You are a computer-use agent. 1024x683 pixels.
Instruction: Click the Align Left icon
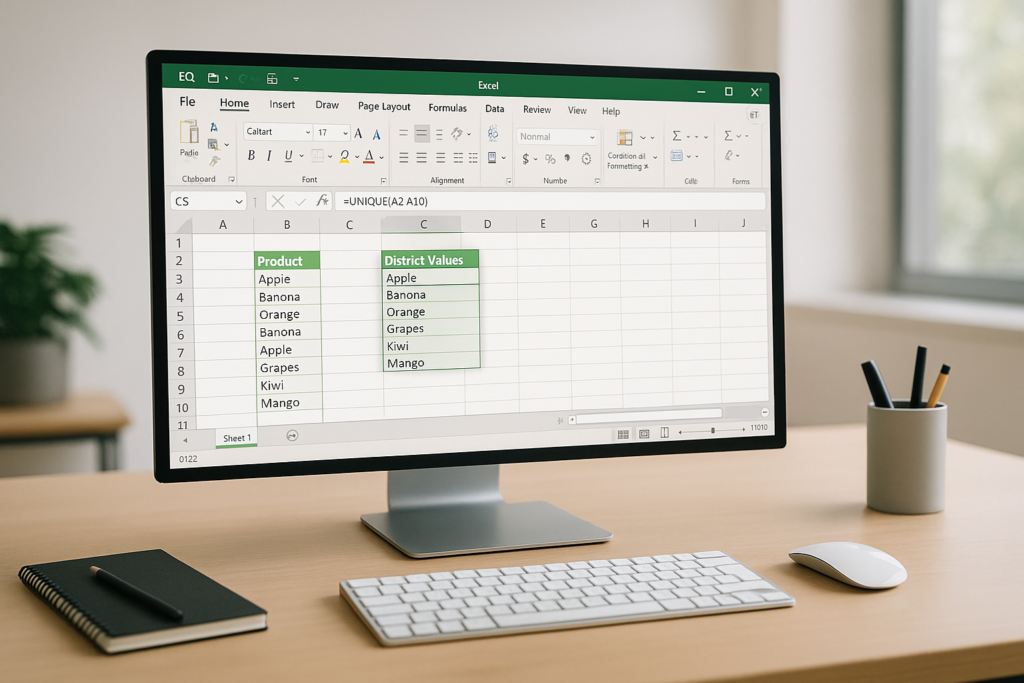(404, 157)
